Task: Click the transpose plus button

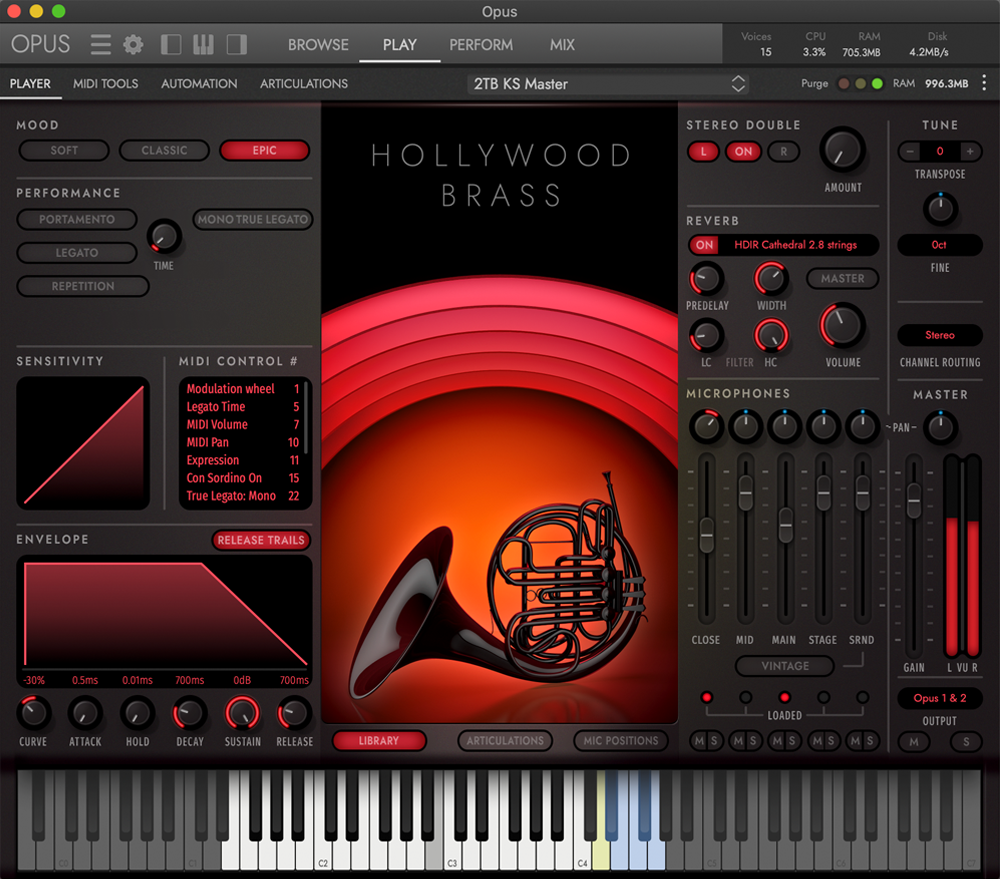Action: point(969,151)
